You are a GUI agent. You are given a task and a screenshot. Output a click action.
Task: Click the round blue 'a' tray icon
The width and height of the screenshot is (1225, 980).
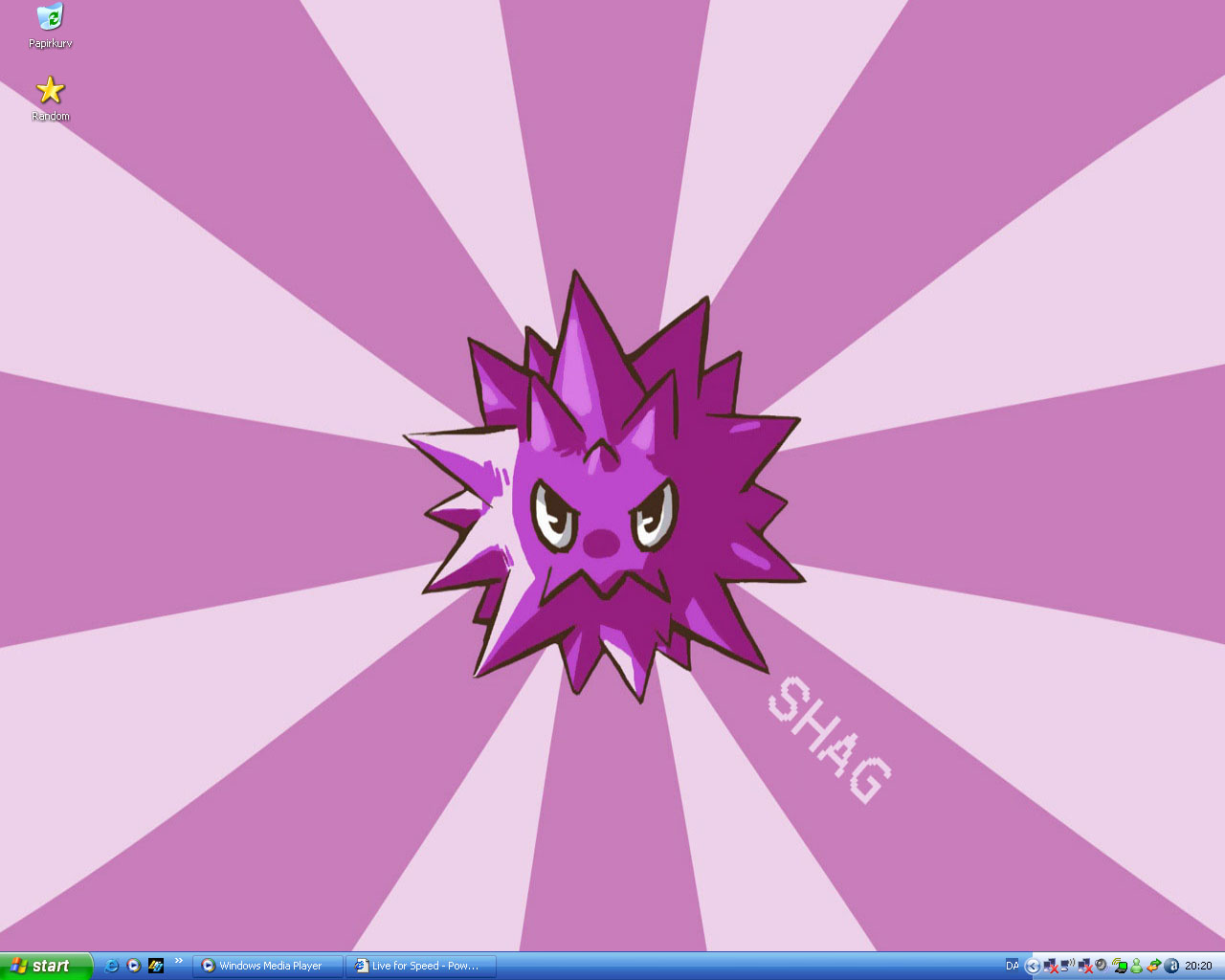tap(1171, 966)
